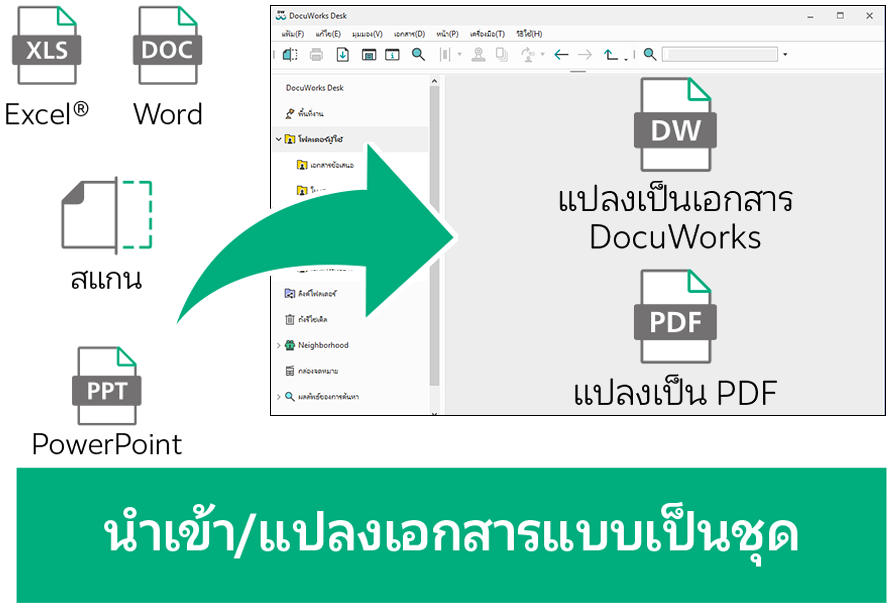
Task: Expand the Neighborhood tree item
Action: pyautogui.click(x=277, y=346)
